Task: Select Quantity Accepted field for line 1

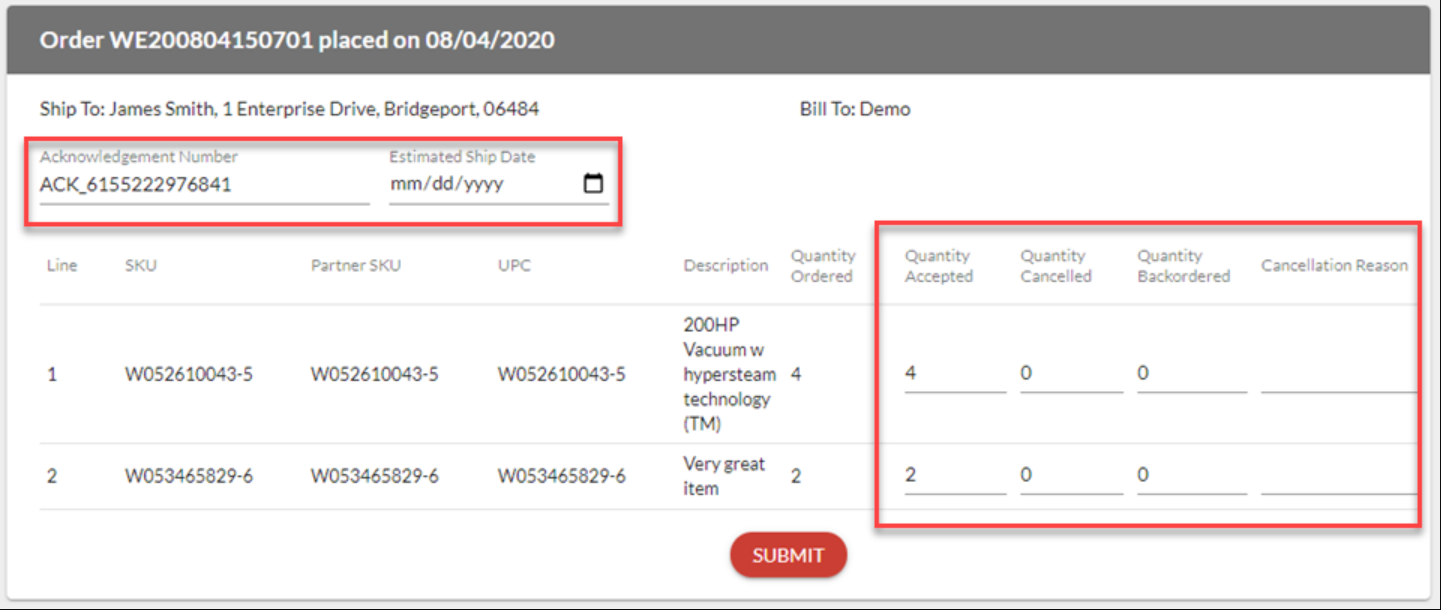Action: [x=954, y=374]
